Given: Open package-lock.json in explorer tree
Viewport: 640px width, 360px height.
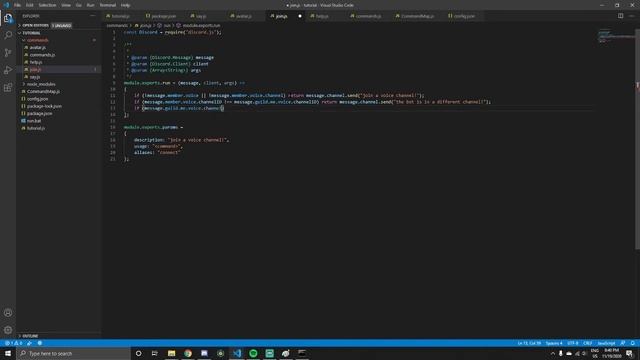Looking at the screenshot, I should (44, 106).
